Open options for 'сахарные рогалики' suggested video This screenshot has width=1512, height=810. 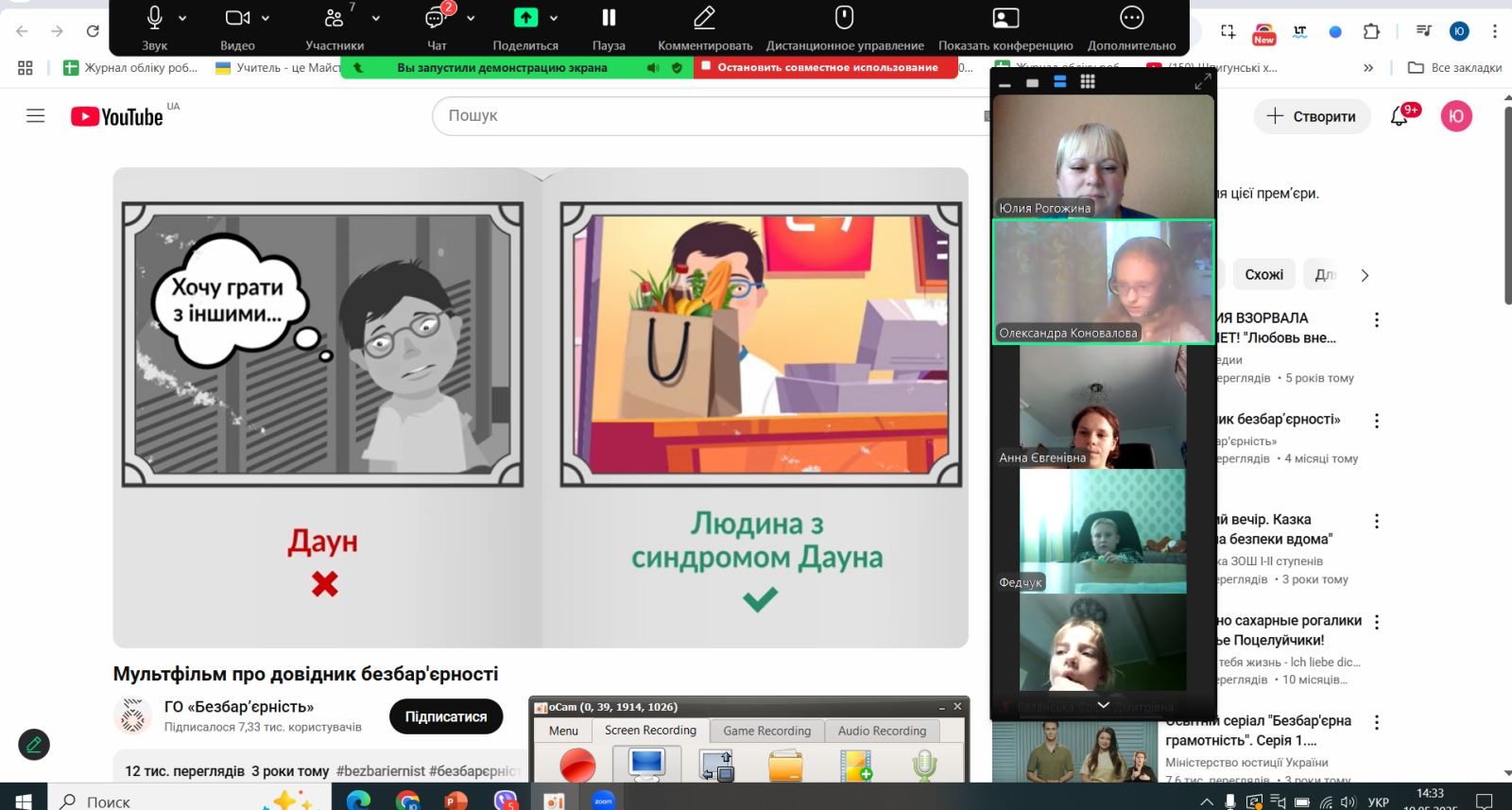pyautogui.click(x=1377, y=622)
